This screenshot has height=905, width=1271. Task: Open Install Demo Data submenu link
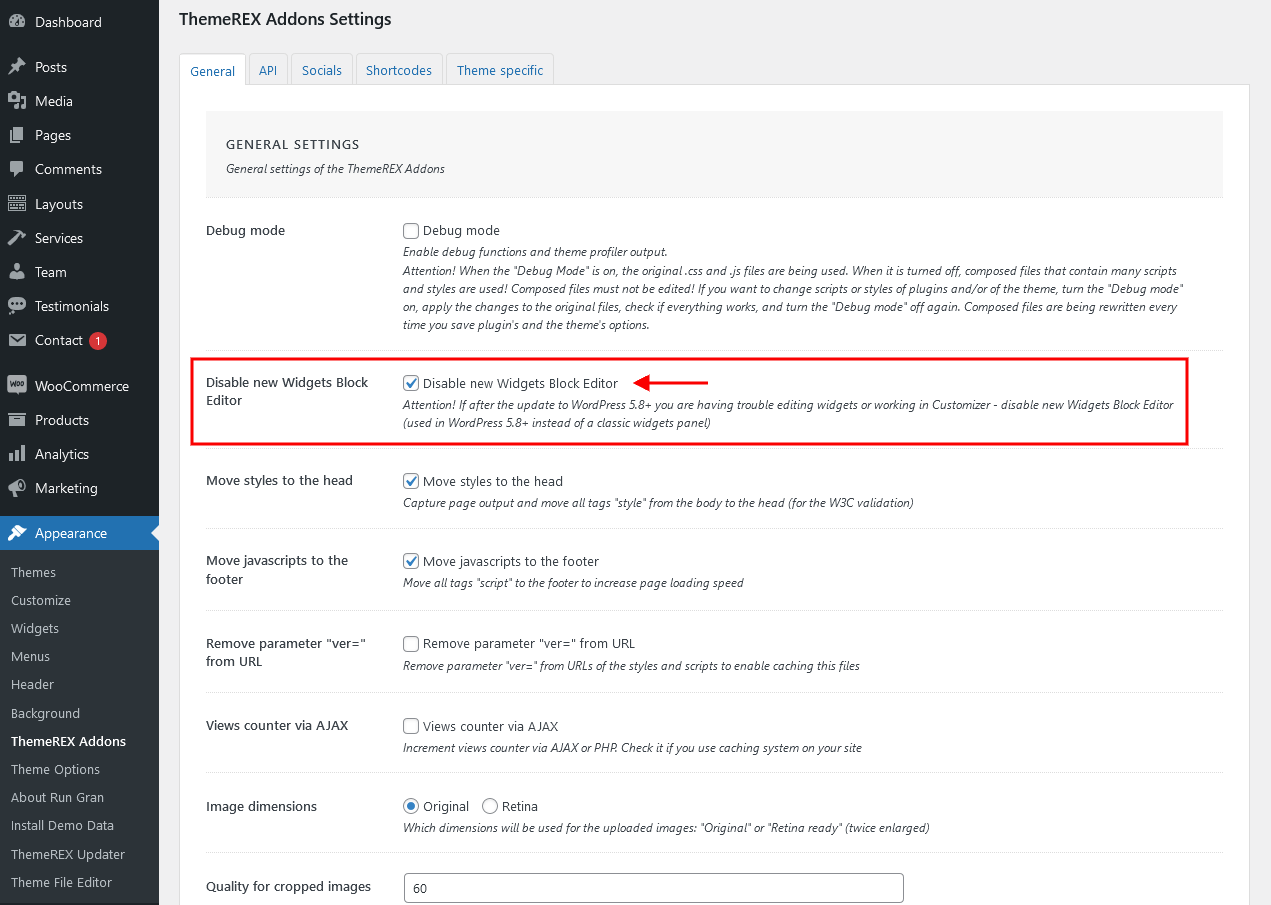click(x=62, y=825)
